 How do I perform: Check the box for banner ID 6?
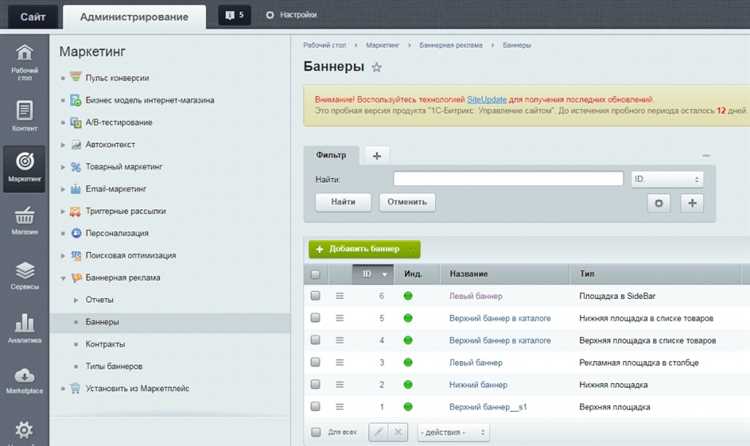click(x=315, y=296)
